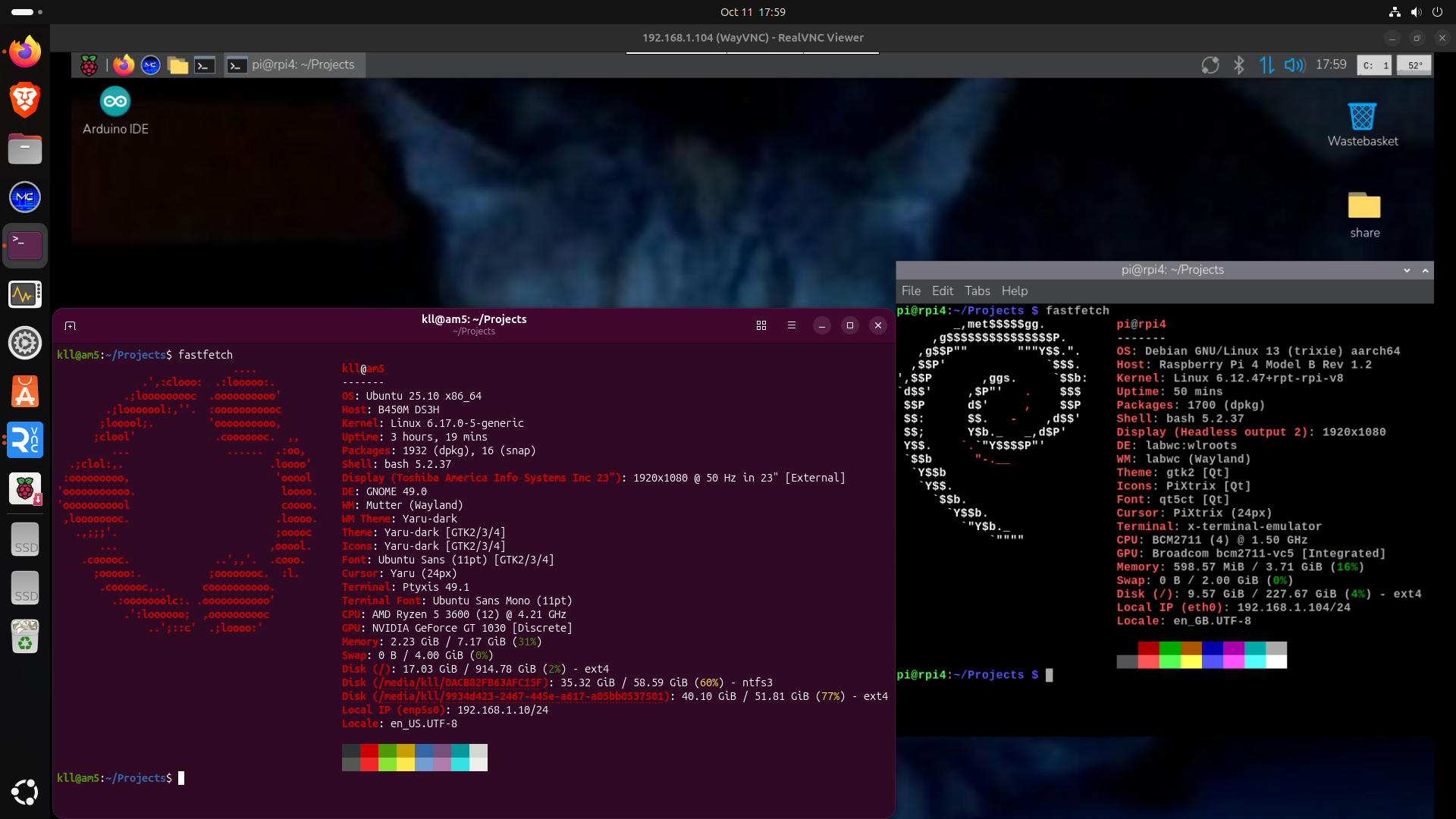1456x819 pixels.
Task: Open new tab in Ptyxis terminal
Action: [x=71, y=326]
